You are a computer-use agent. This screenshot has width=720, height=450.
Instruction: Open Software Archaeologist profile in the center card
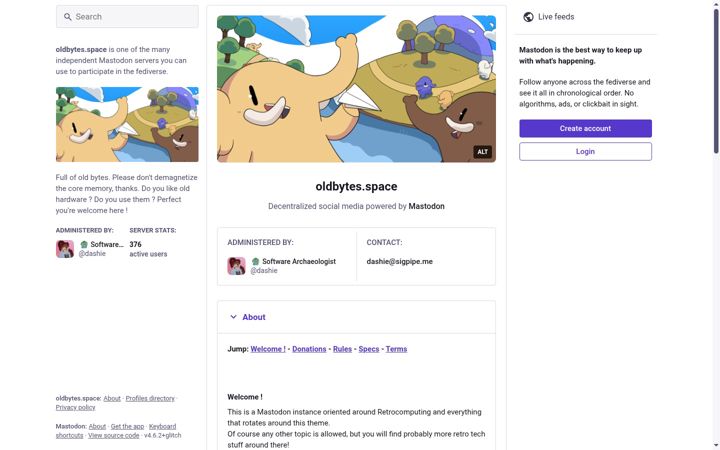pos(299,261)
